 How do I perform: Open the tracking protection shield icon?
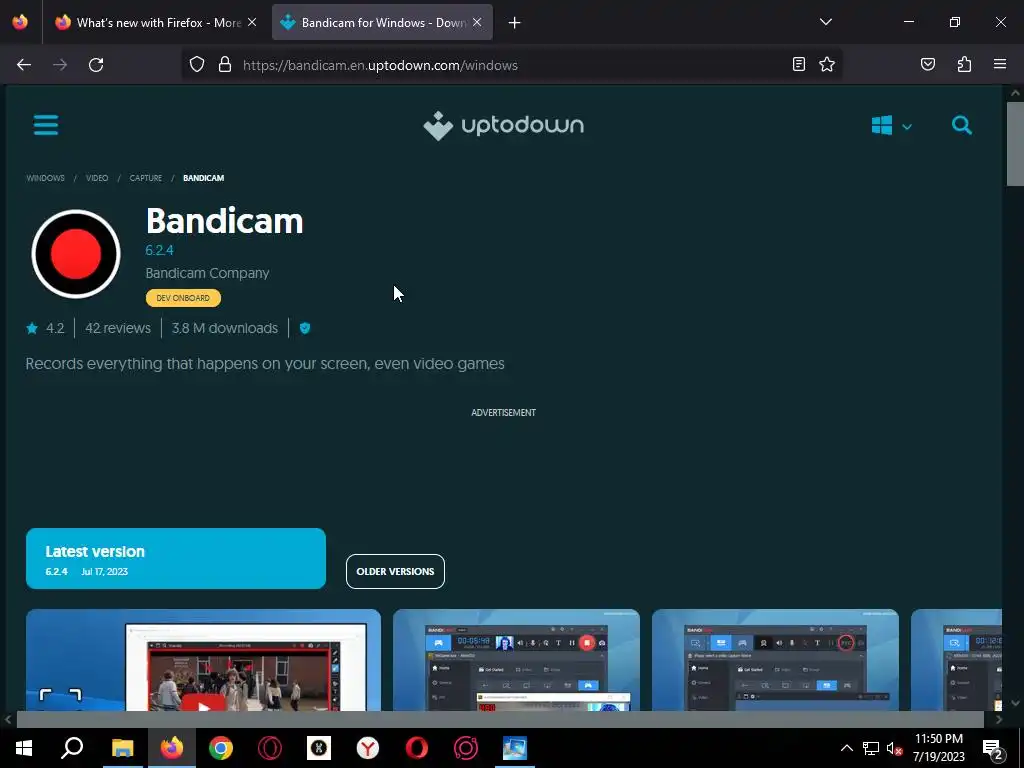[x=197, y=65]
